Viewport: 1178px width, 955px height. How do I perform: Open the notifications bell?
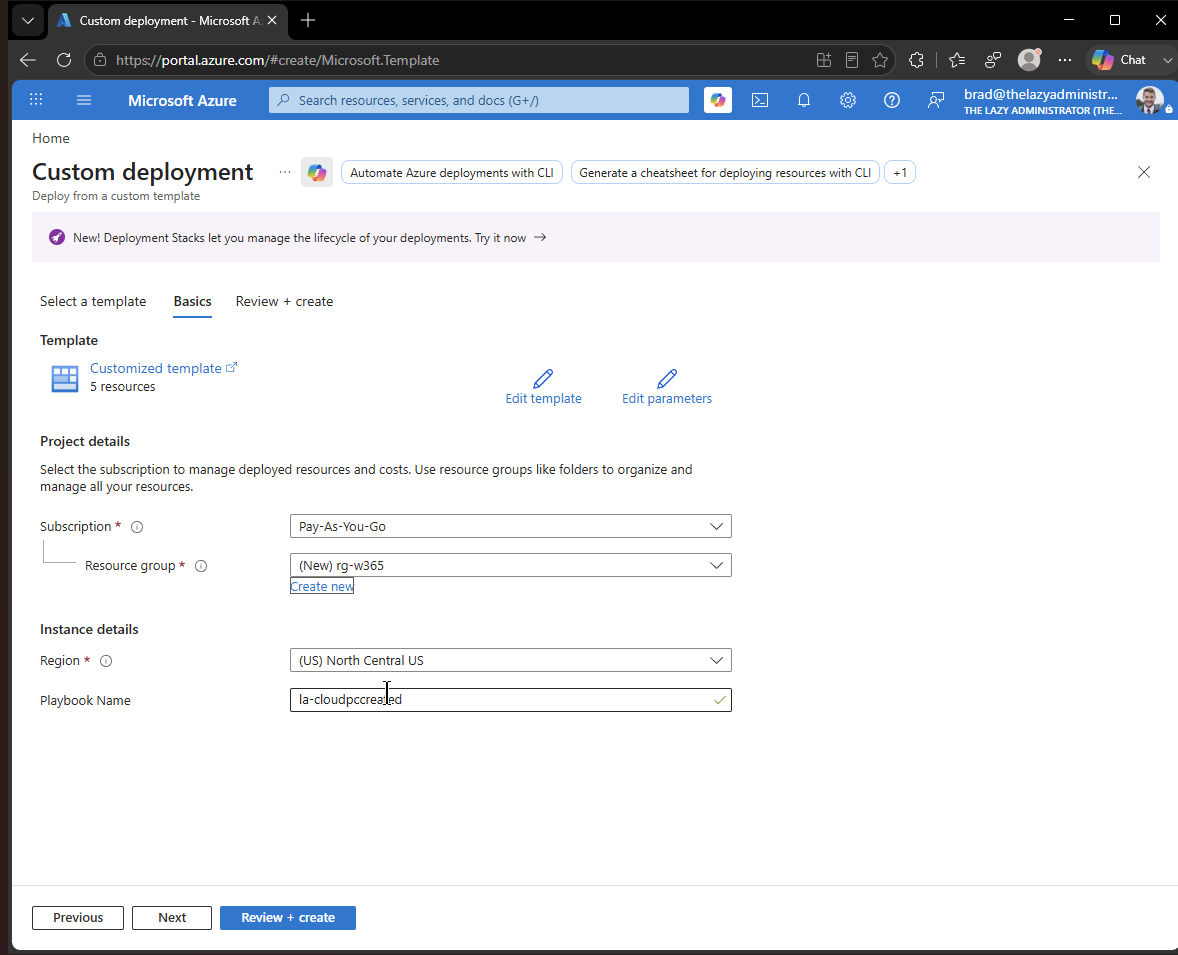pyautogui.click(x=804, y=100)
